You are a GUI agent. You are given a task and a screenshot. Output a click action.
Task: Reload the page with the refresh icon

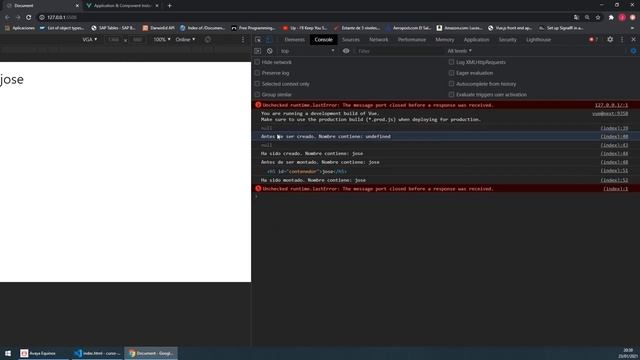coord(28,18)
